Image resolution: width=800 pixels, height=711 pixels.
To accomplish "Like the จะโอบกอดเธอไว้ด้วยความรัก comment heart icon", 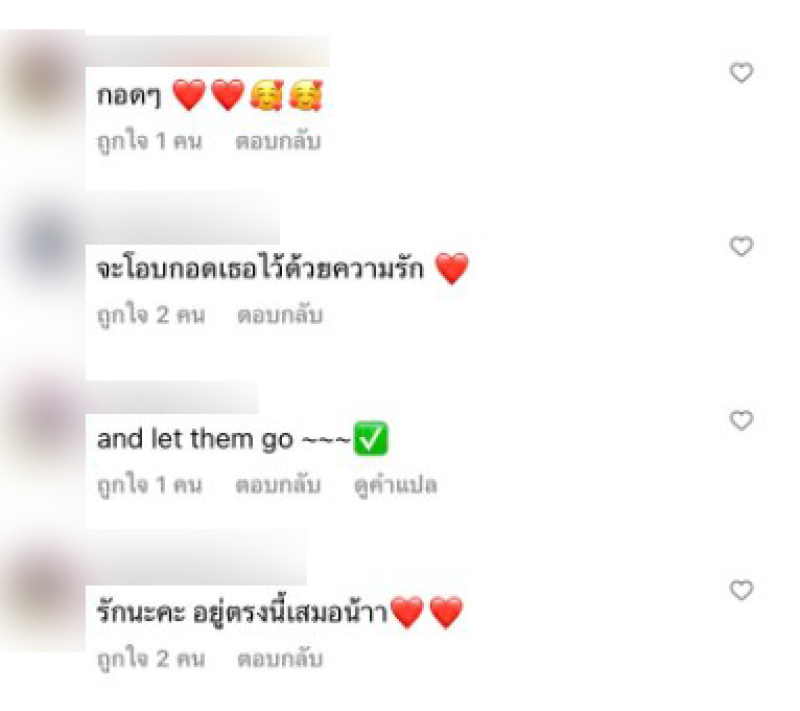I will pyautogui.click(x=741, y=246).
